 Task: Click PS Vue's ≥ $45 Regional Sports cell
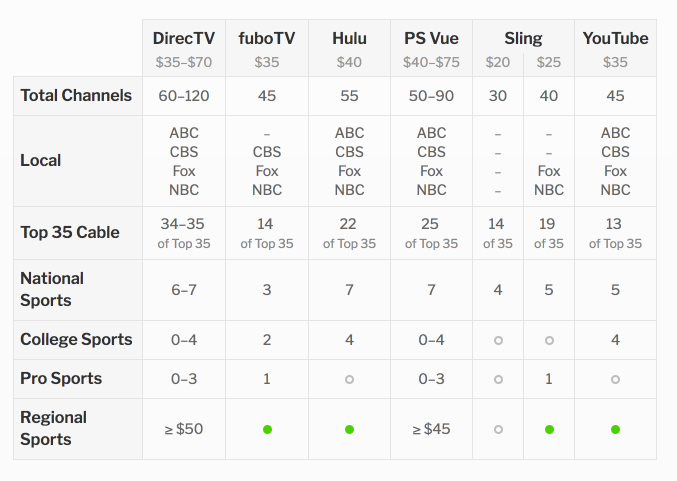431,429
